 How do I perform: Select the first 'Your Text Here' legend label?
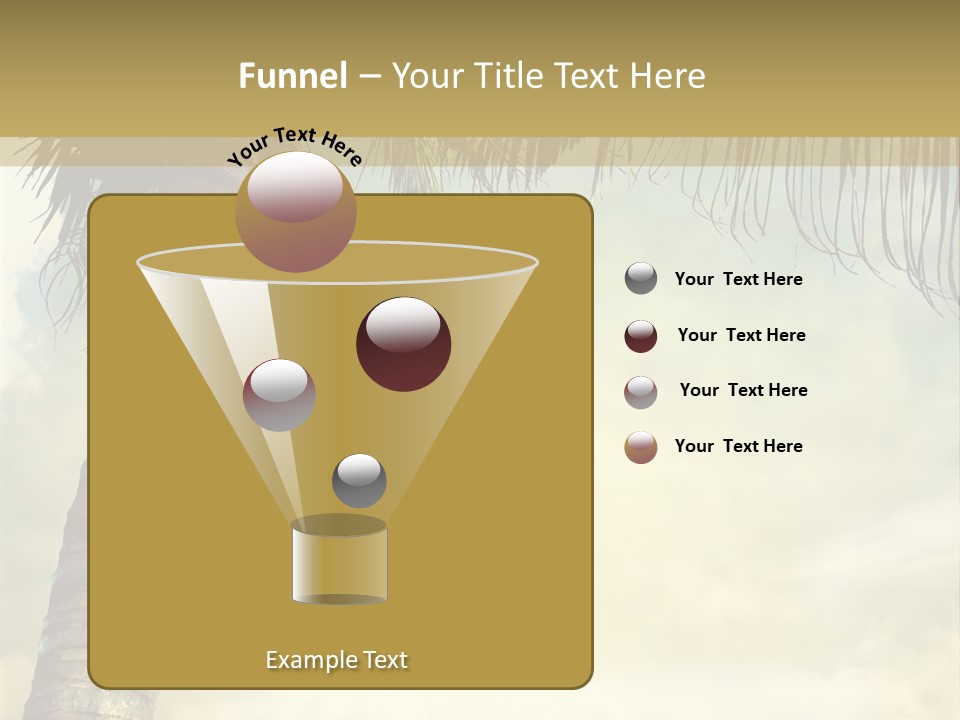click(738, 279)
